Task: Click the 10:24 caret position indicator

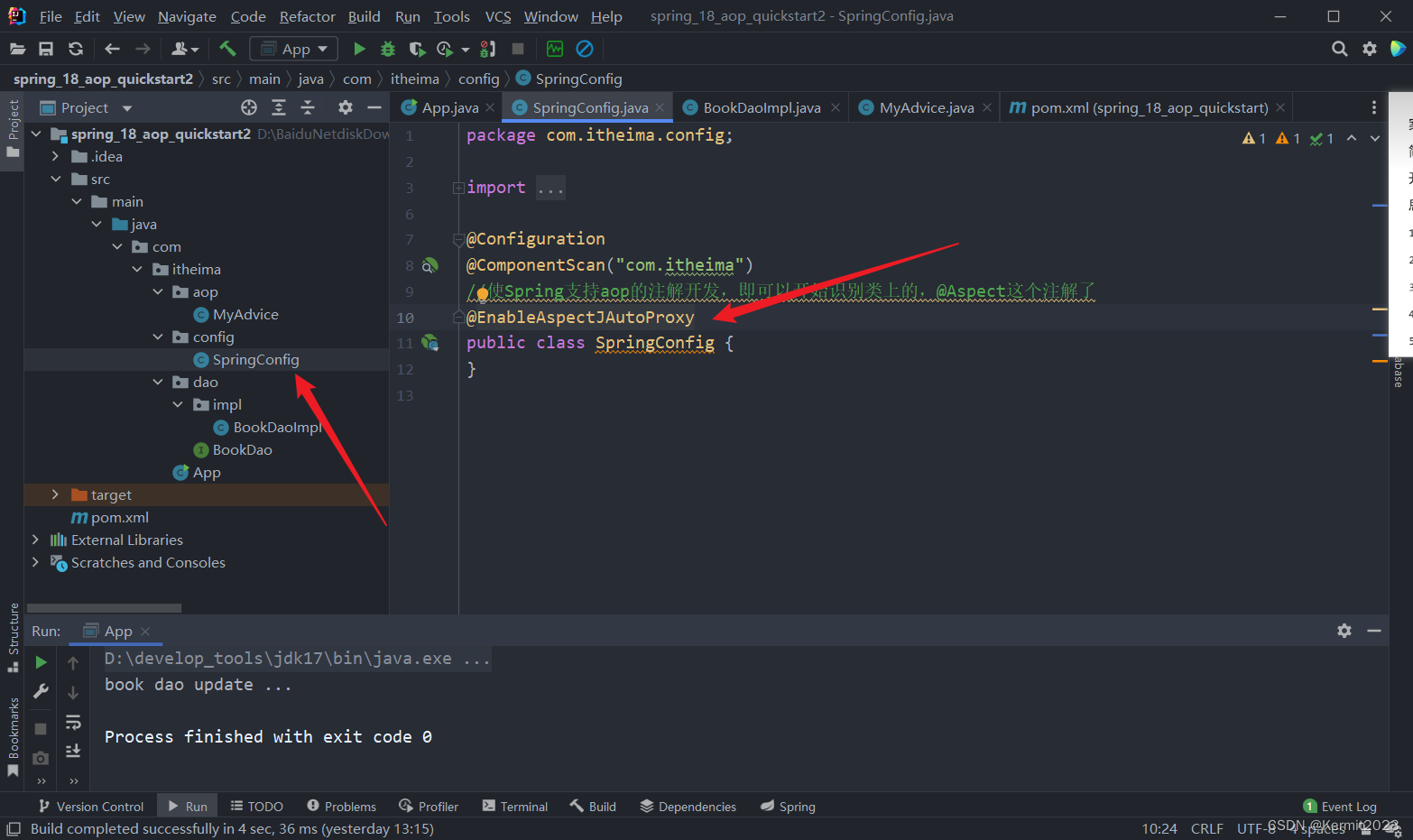Action: point(1159,828)
